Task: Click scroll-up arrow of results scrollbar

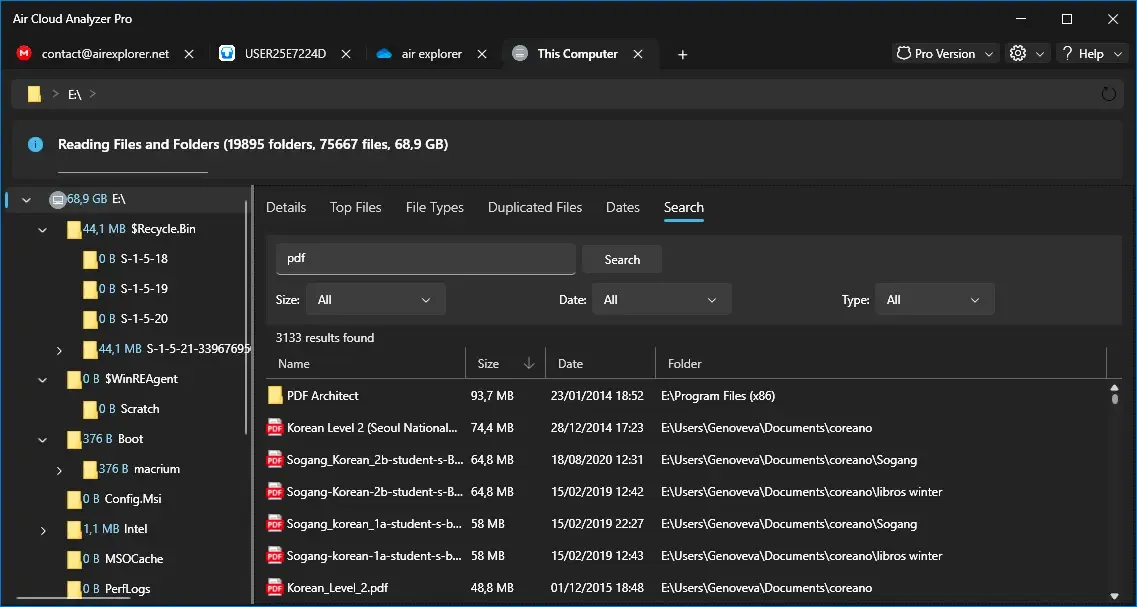Action: pos(1115,389)
